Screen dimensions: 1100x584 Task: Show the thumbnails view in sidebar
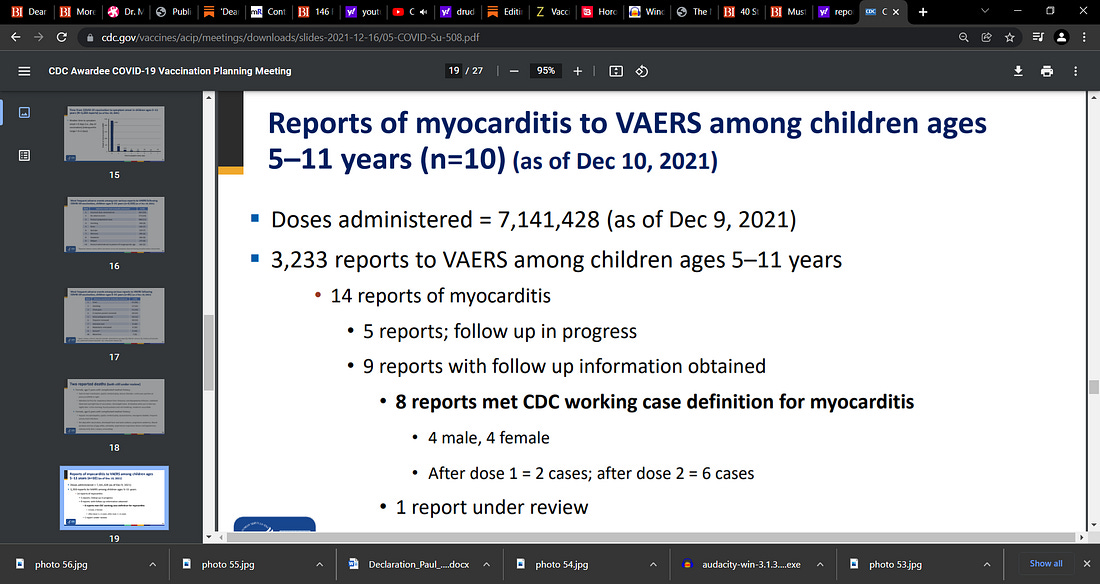[x=24, y=113]
